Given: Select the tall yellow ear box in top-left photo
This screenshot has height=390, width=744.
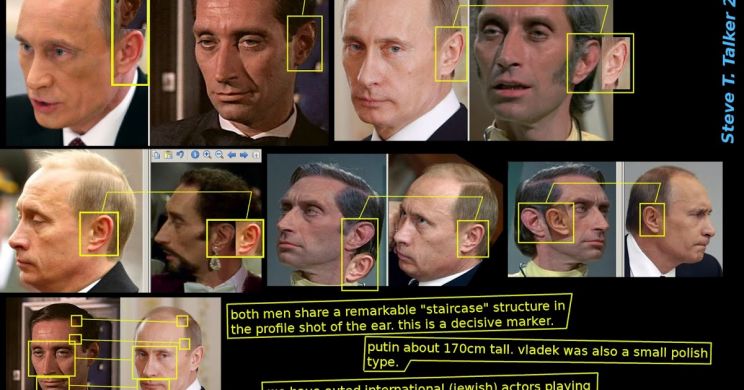Looking at the screenshot, I should click(130, 42).
